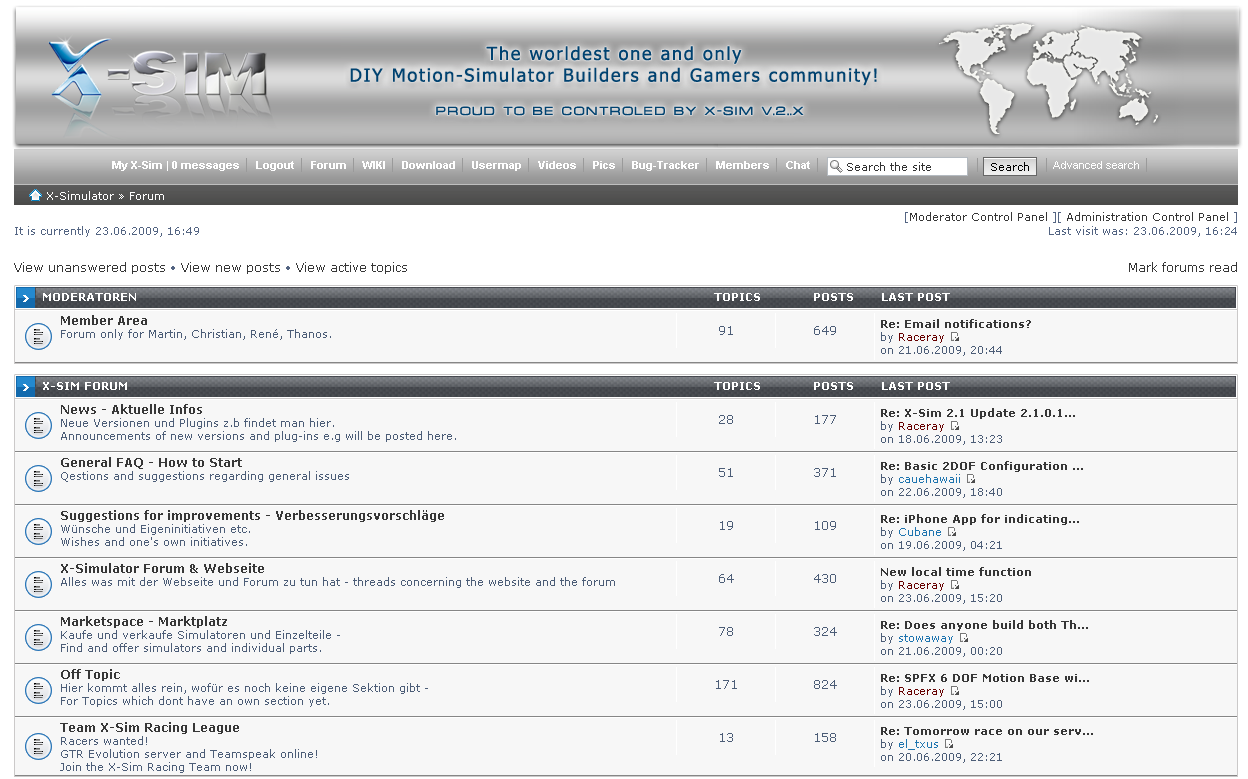This screenshot has width=1248, height=779.
Task: Click View active topics
Action: [x=352, y=268]
